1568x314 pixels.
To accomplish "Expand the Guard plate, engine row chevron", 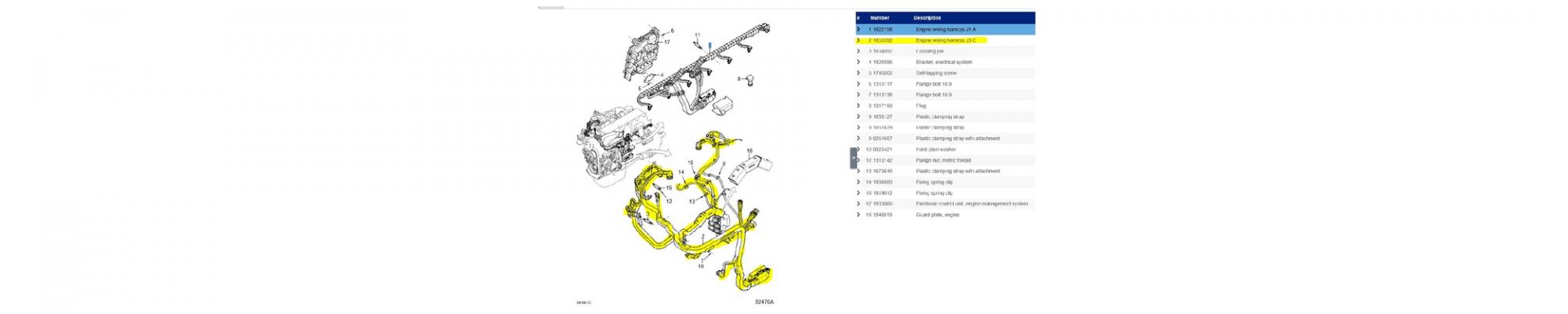I will pos(858,214).
